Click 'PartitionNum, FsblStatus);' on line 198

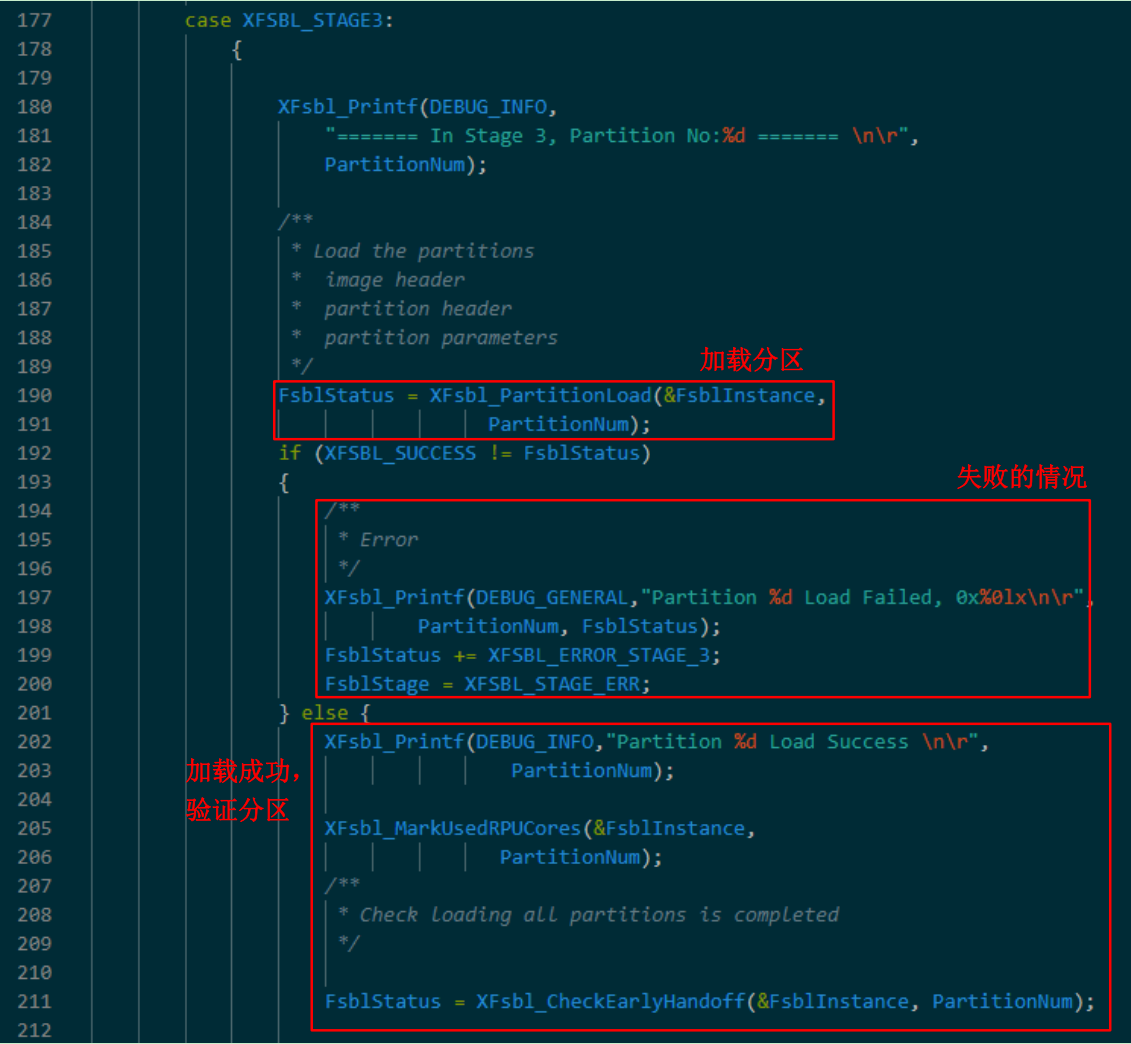click(569, 626)
